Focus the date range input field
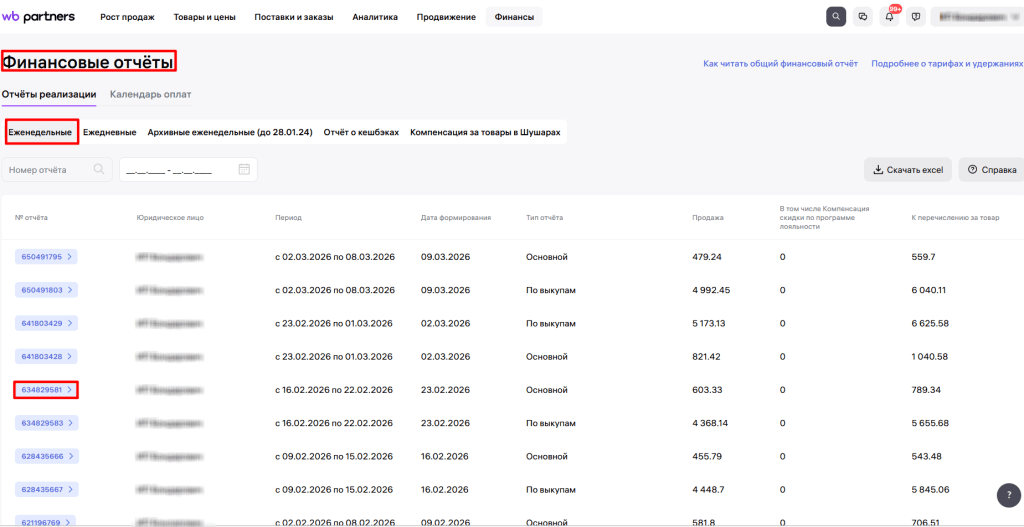 coord(188,169)
